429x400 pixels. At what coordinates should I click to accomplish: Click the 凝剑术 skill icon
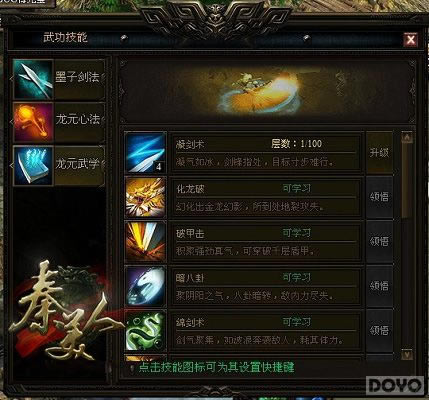click(146, 152)
